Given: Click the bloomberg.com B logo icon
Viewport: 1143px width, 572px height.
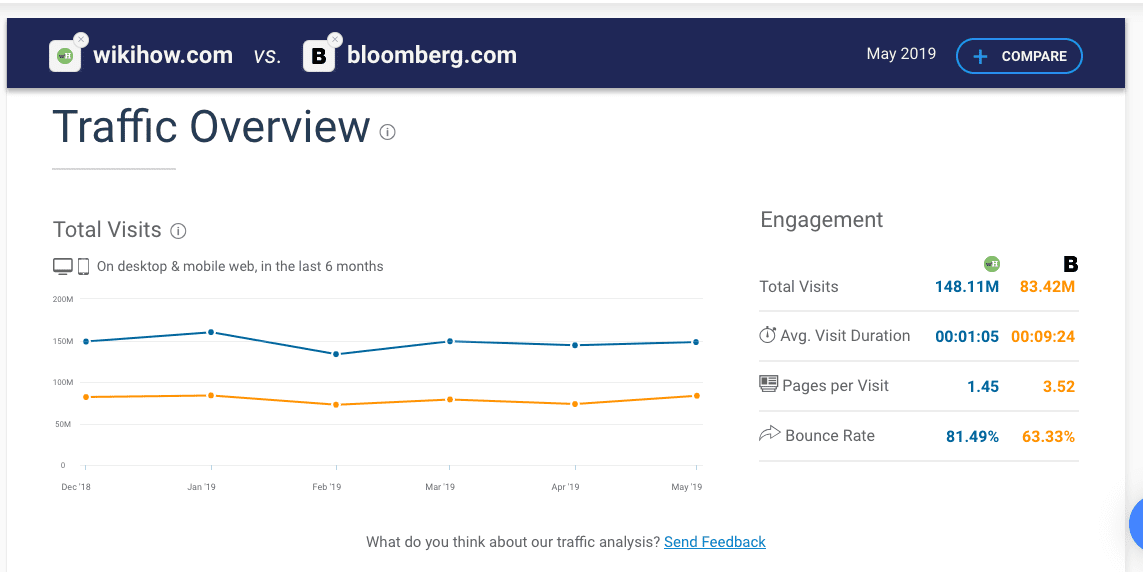Looking at the screenshot, I should click(x=318, y=56).
